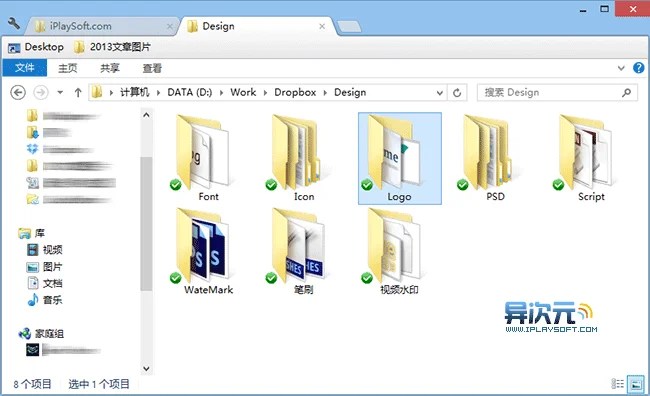650x396 pixels.
Task: Select the Logo folder
Action: 400,158
